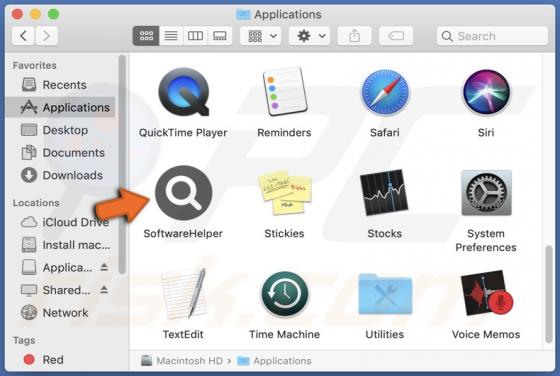Open the Time Machine icon
The width and height of the screenshot is (560, 376).
pyautogui.click(x=285, y=294)
